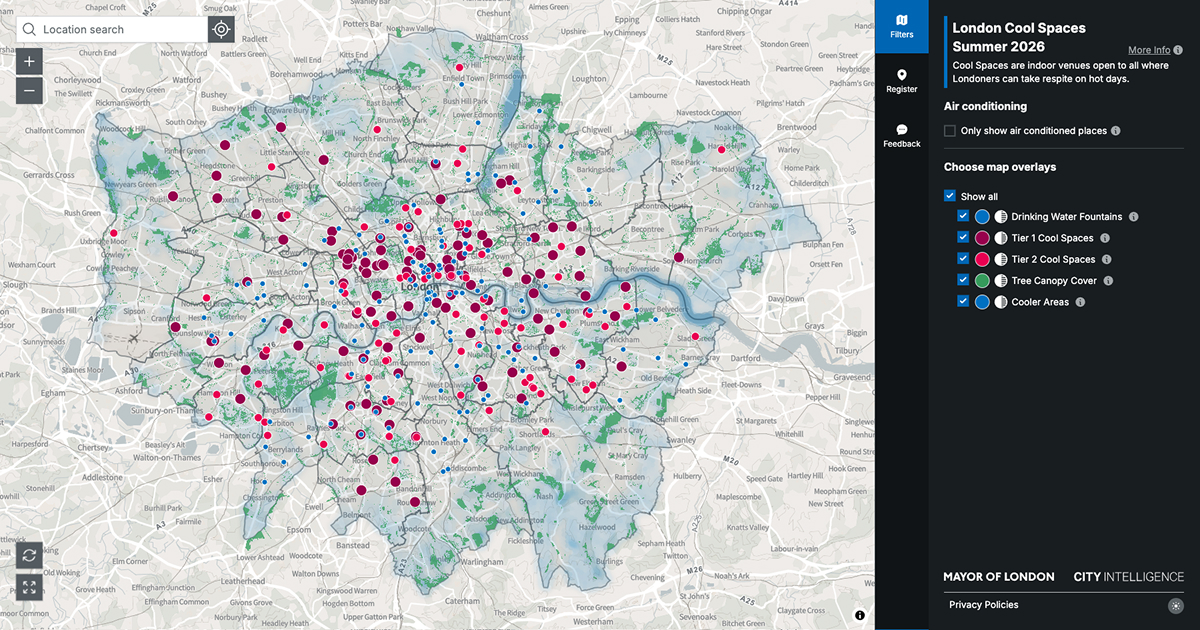Click the Tier 1 Cool Spaces maroon swatch
The height and width of the screenshot is (630, 1200).
point(982,238)
